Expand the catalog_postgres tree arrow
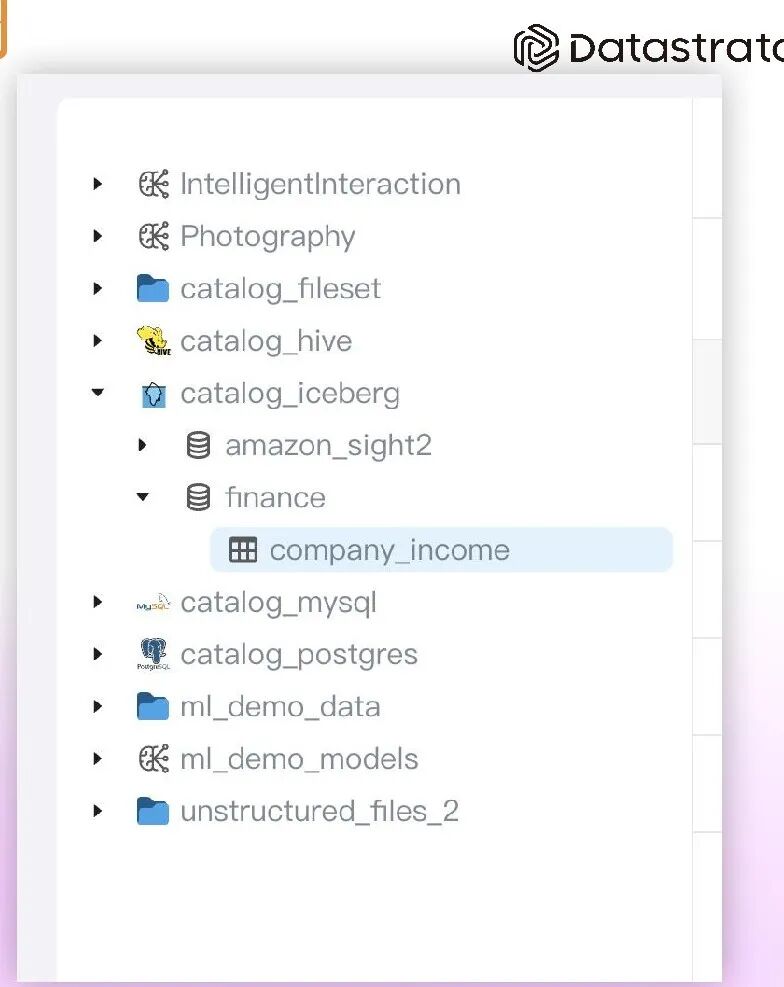Screen dimensions: 784x987 (x=97, y=655)
